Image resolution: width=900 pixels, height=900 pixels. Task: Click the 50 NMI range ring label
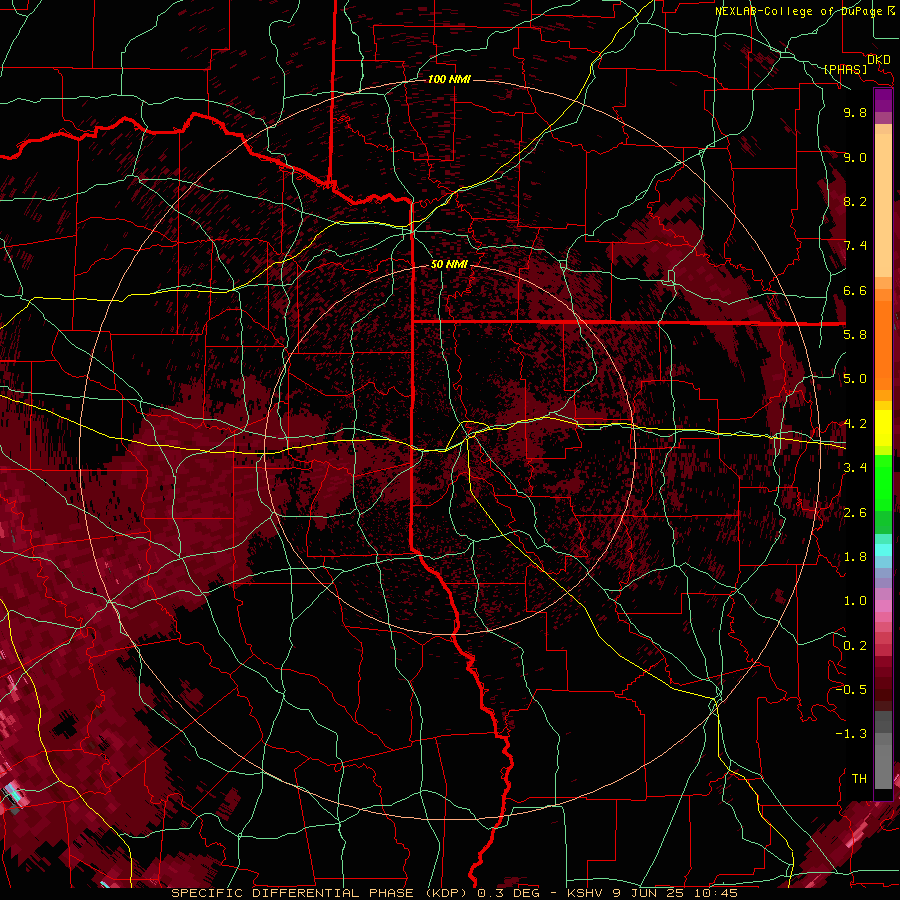click(x=449, y=265)
